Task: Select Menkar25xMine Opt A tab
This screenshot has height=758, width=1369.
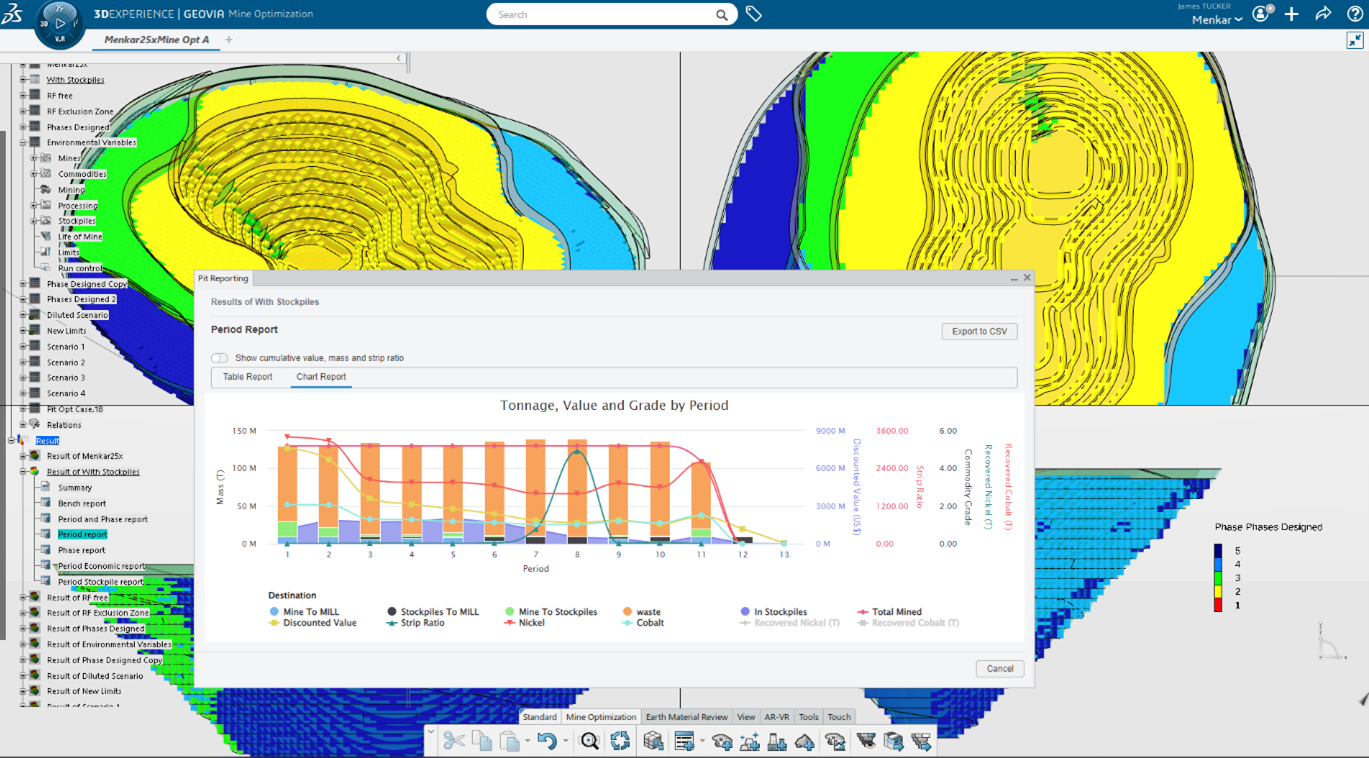Action: [x=157, y=40]
